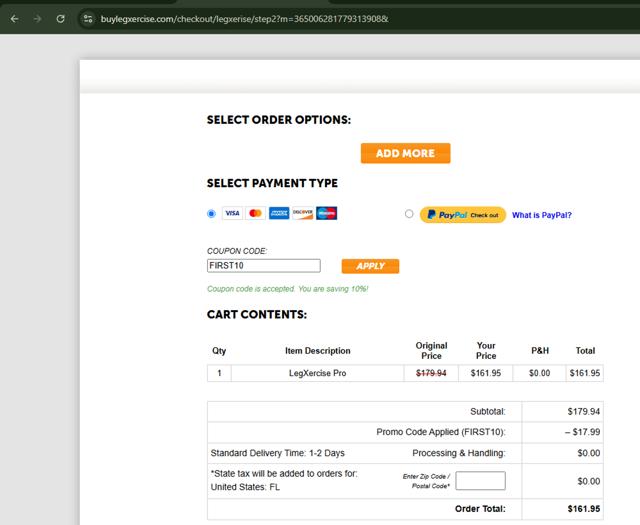The height and width of the screenshot is (525, 640).
Task: Click the Your Price column header
Action: [486, 351]
